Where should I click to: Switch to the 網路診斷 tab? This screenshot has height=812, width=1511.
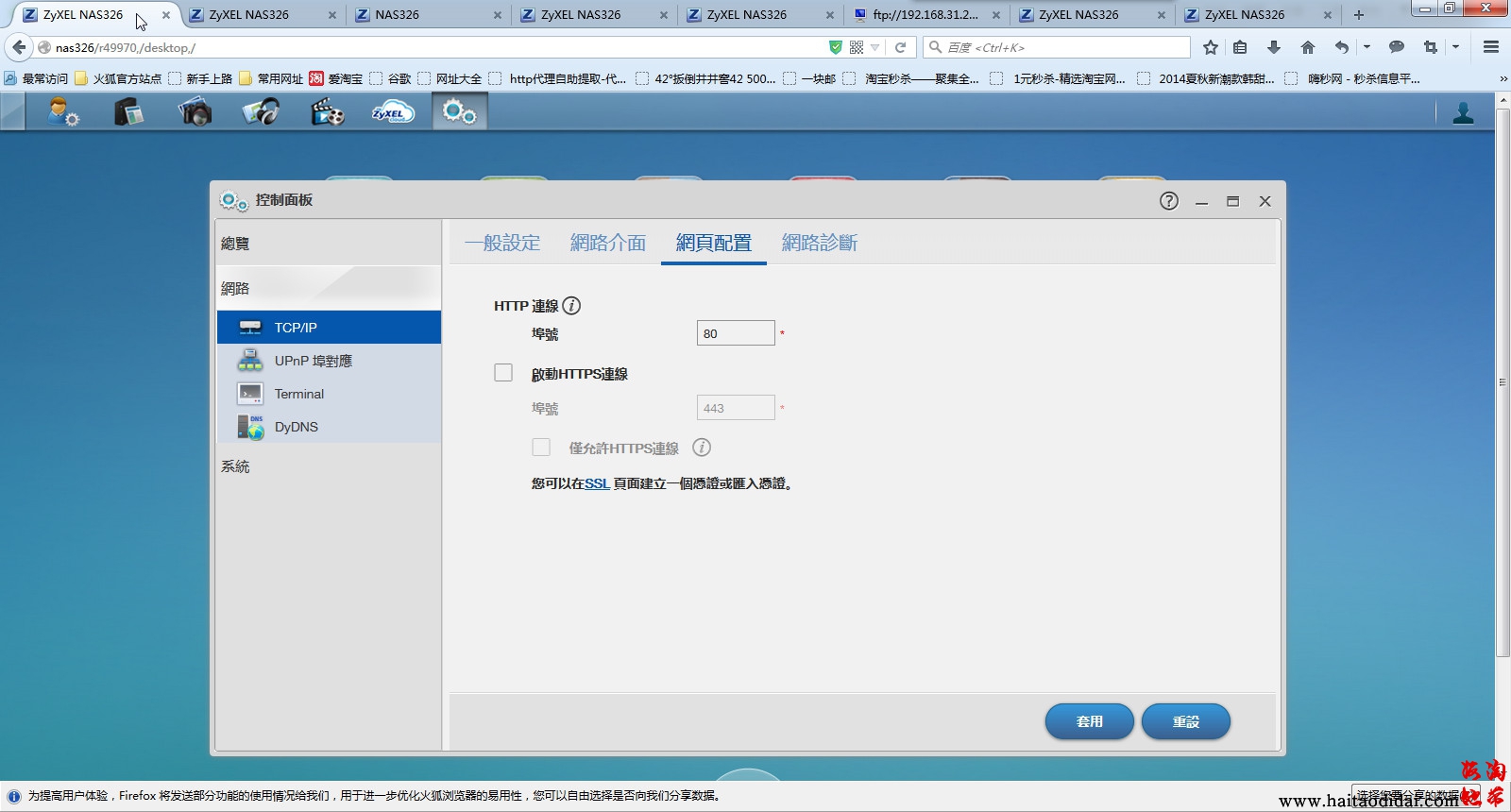[x=819, y=243]
